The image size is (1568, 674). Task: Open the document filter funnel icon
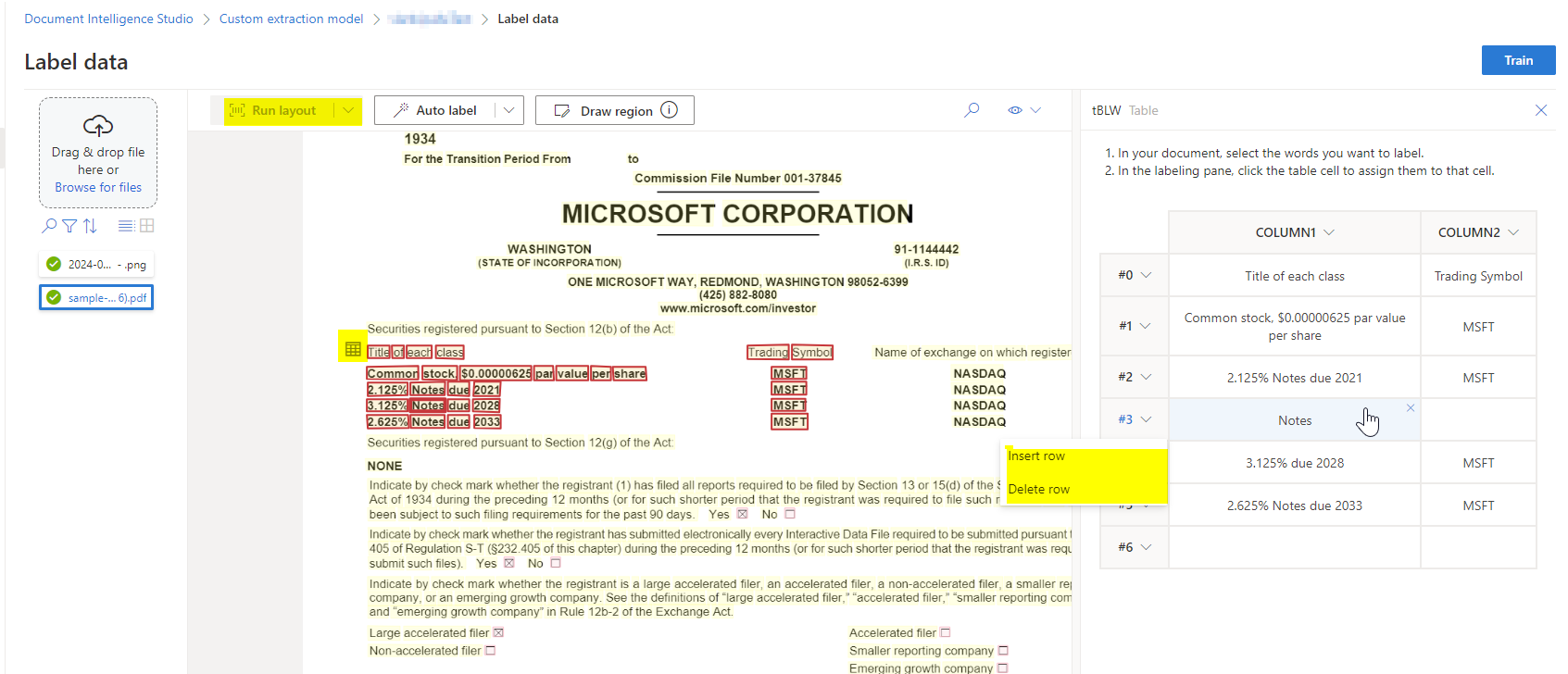(69, 226)
